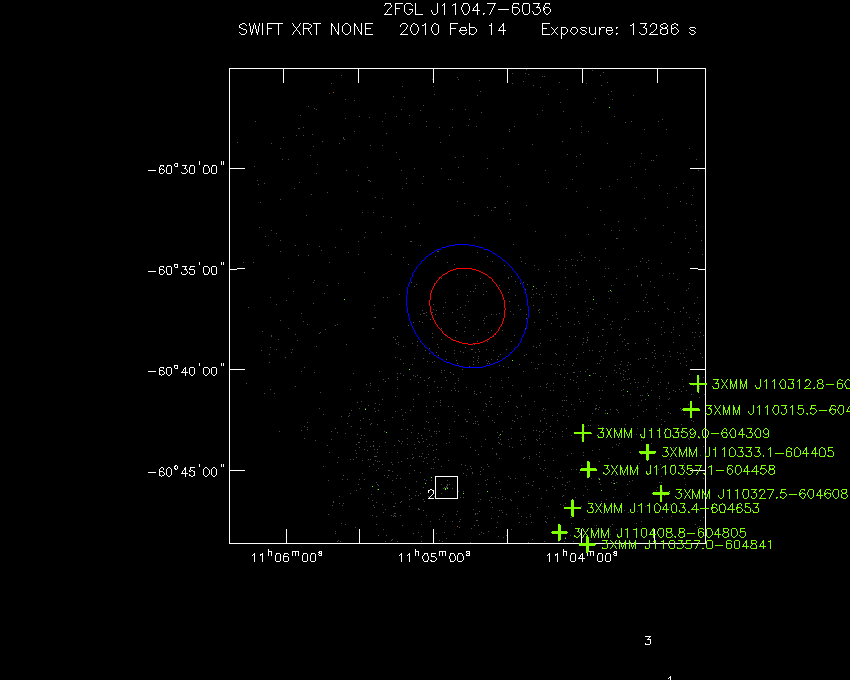Click the right ascension label 11h05m00s
Screen dimensions: 850x680
[434, 557]
